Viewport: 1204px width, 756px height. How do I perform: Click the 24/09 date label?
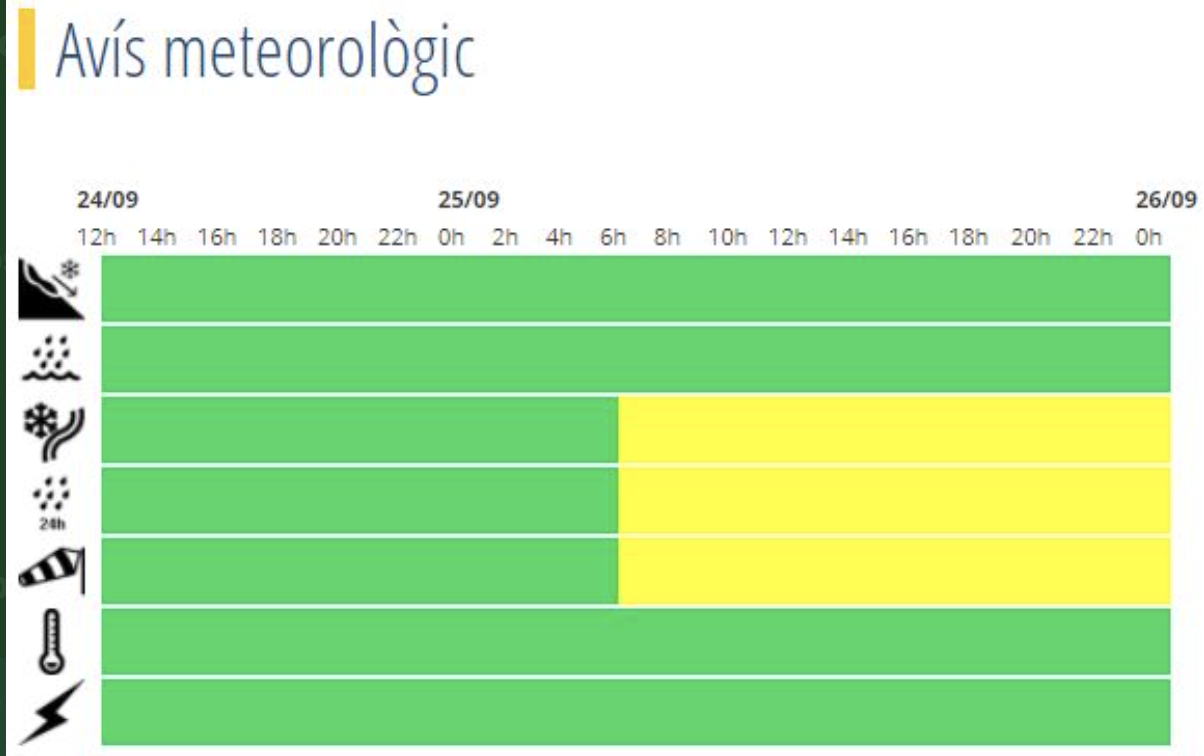(x=108, y=200)
